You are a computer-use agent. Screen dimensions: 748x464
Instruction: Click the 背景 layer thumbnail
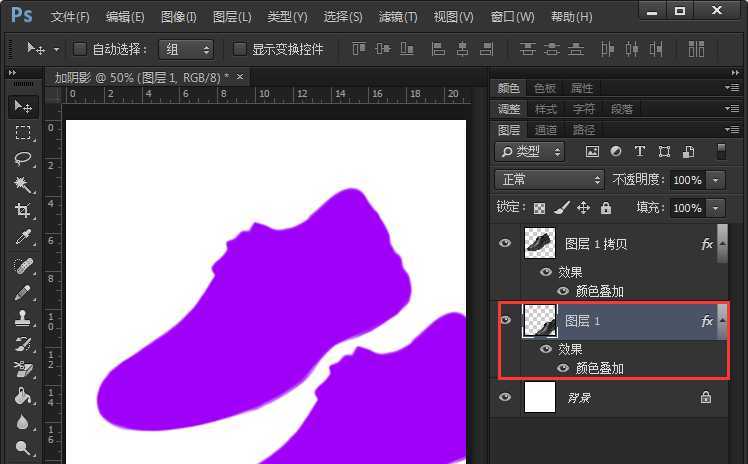[540, 397]
